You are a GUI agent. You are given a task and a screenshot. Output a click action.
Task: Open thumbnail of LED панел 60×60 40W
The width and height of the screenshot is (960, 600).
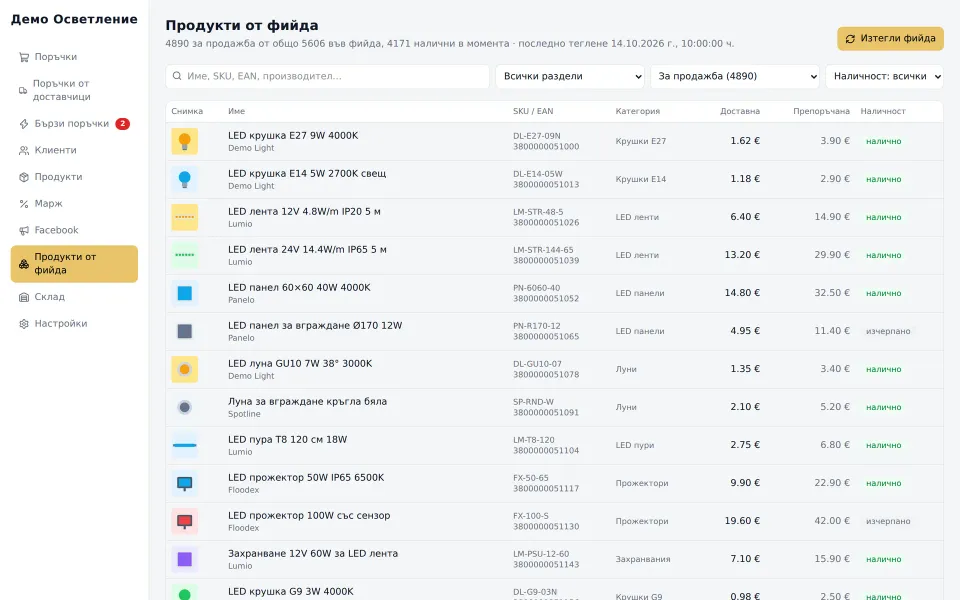[x=184, y=293]
